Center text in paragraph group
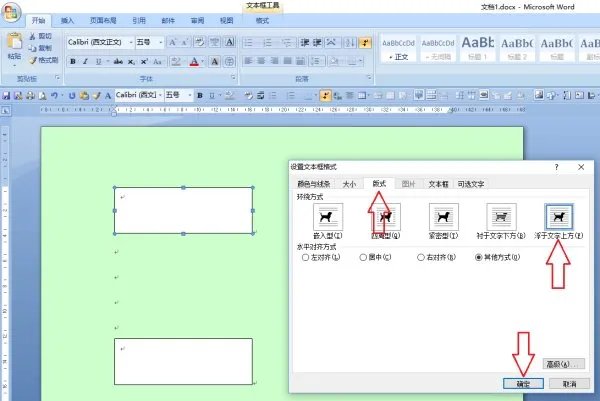 [x=261, y=61]
